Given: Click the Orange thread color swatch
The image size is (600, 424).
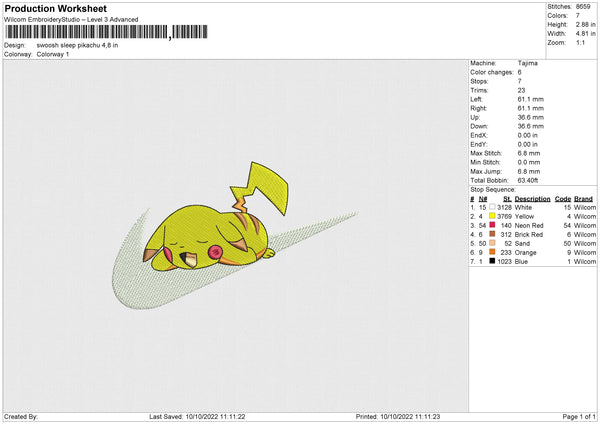Looking at the screenshot, I should click(x=492, y=252).
